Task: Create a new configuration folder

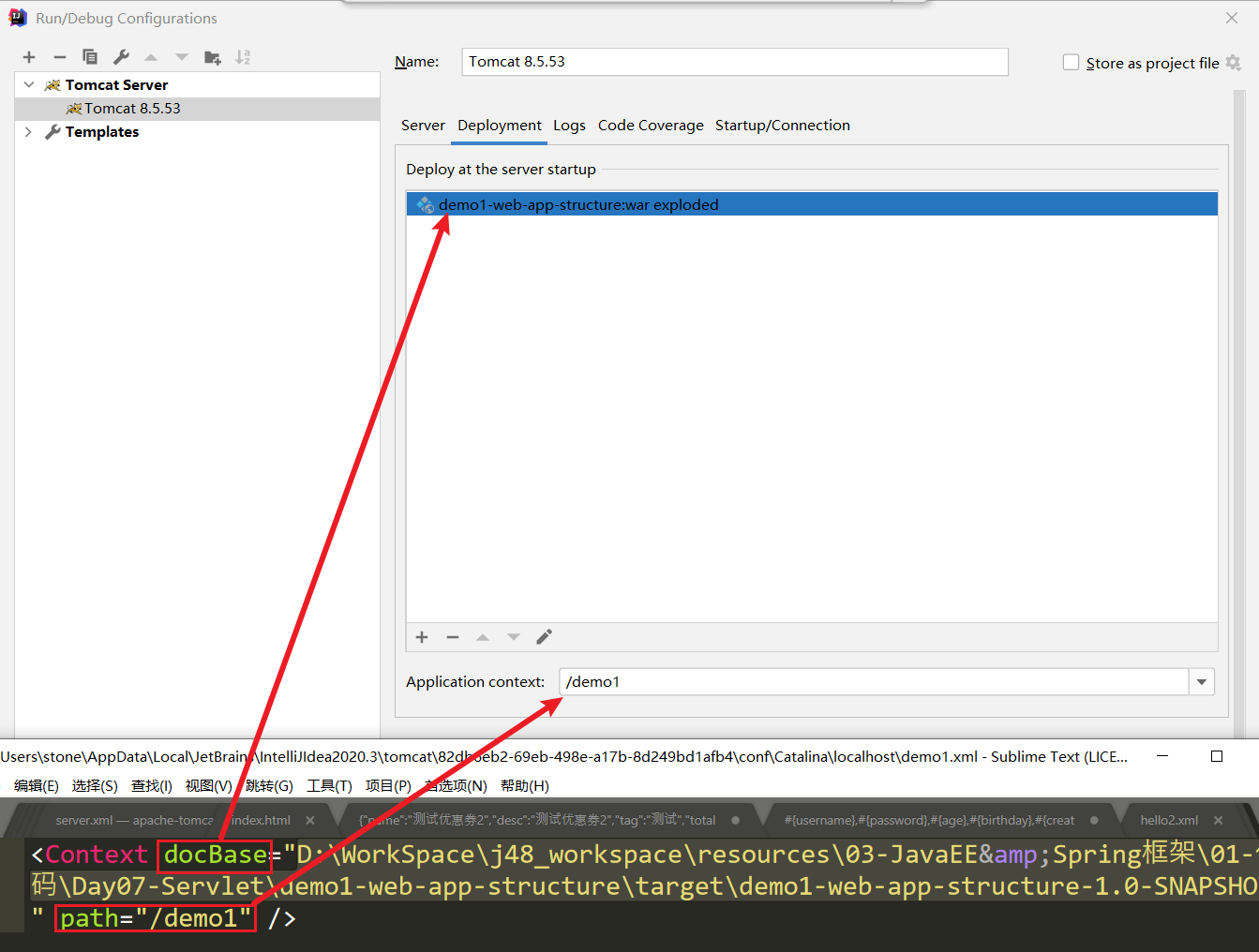Action: [x=213, y=57]
